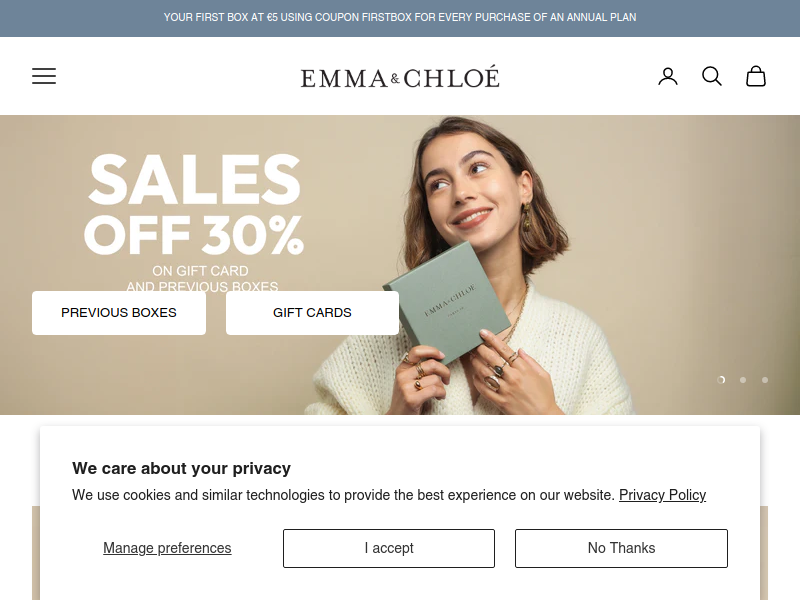Open the search magnifier icon
The width and height of the screenshot is (800, 600).
point(712,77)
